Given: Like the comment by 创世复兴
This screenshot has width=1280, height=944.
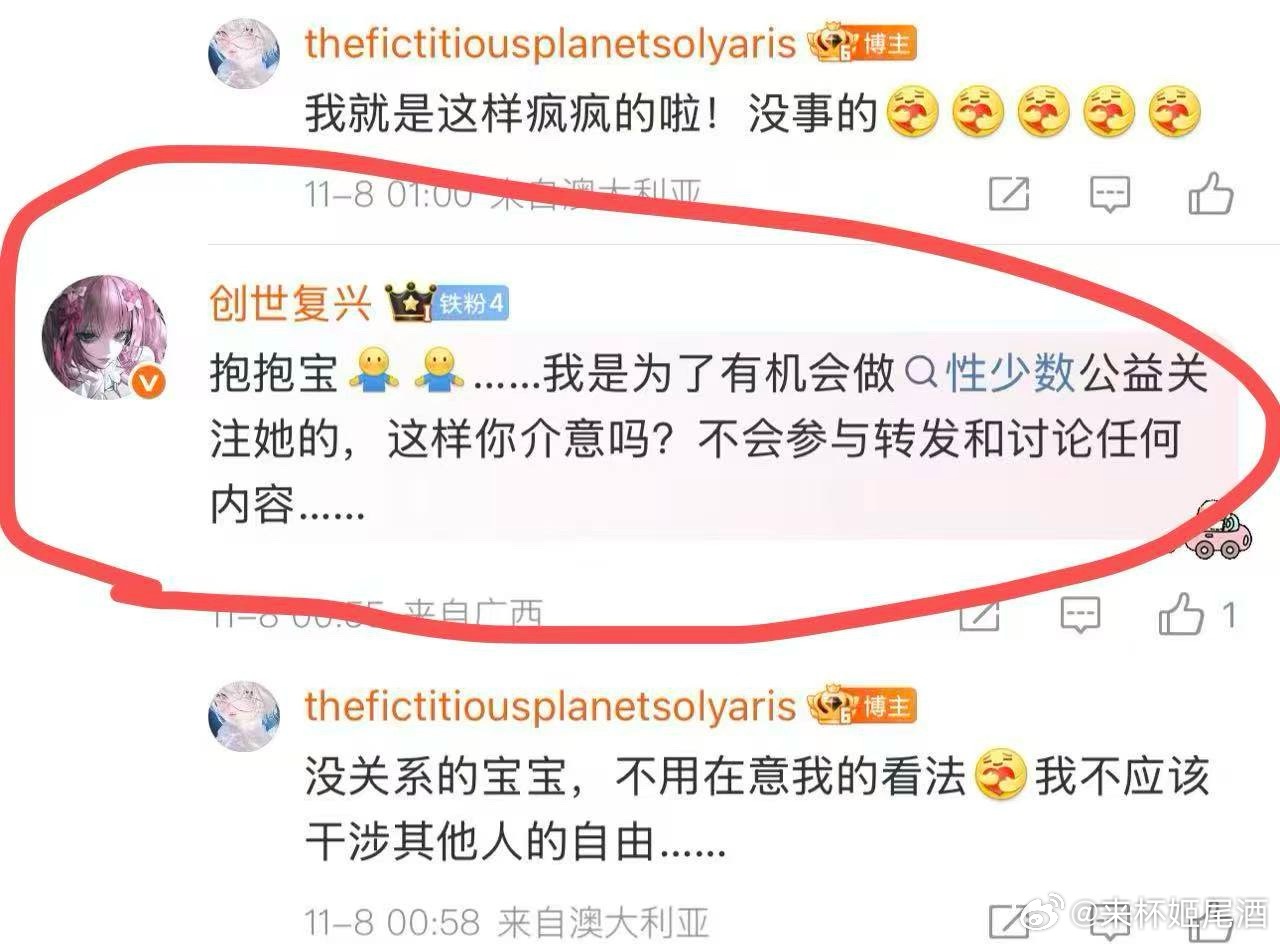Looking at the screenshot, I should (1182, 613).
